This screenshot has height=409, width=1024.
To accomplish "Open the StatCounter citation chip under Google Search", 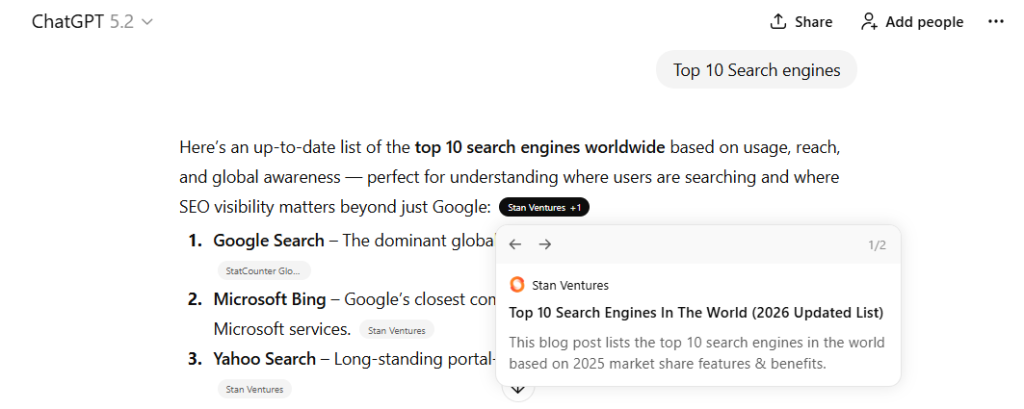I will pyautogui.click(x=264, y=270).
